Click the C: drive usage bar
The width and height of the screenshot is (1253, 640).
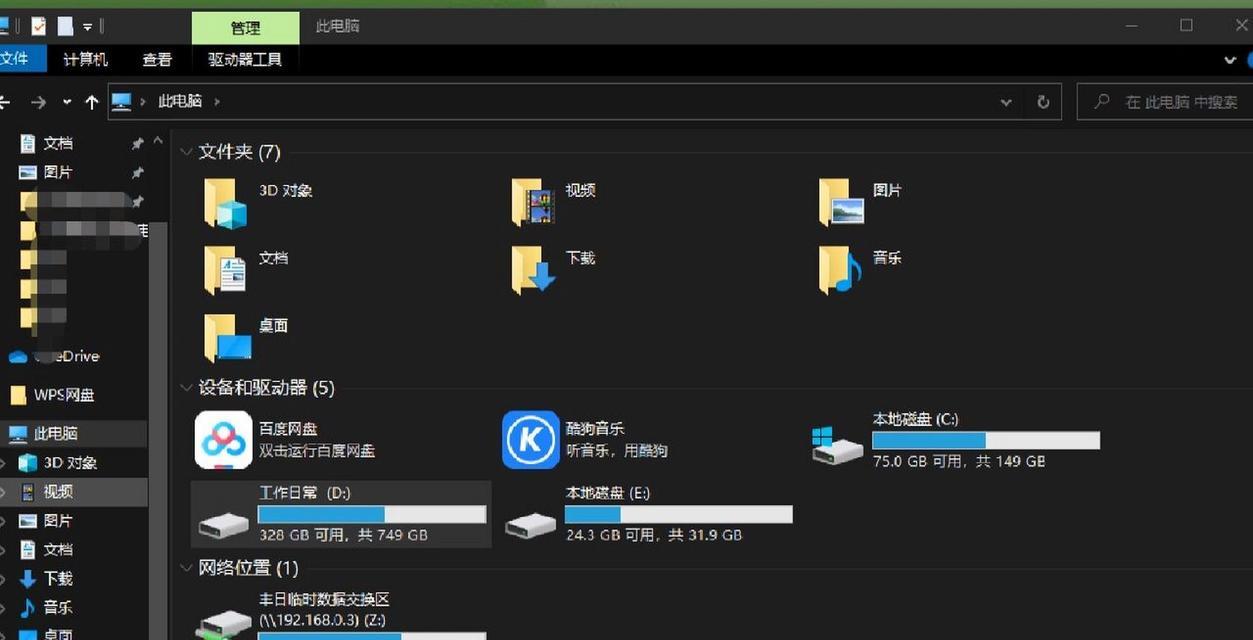coord(986,440)
